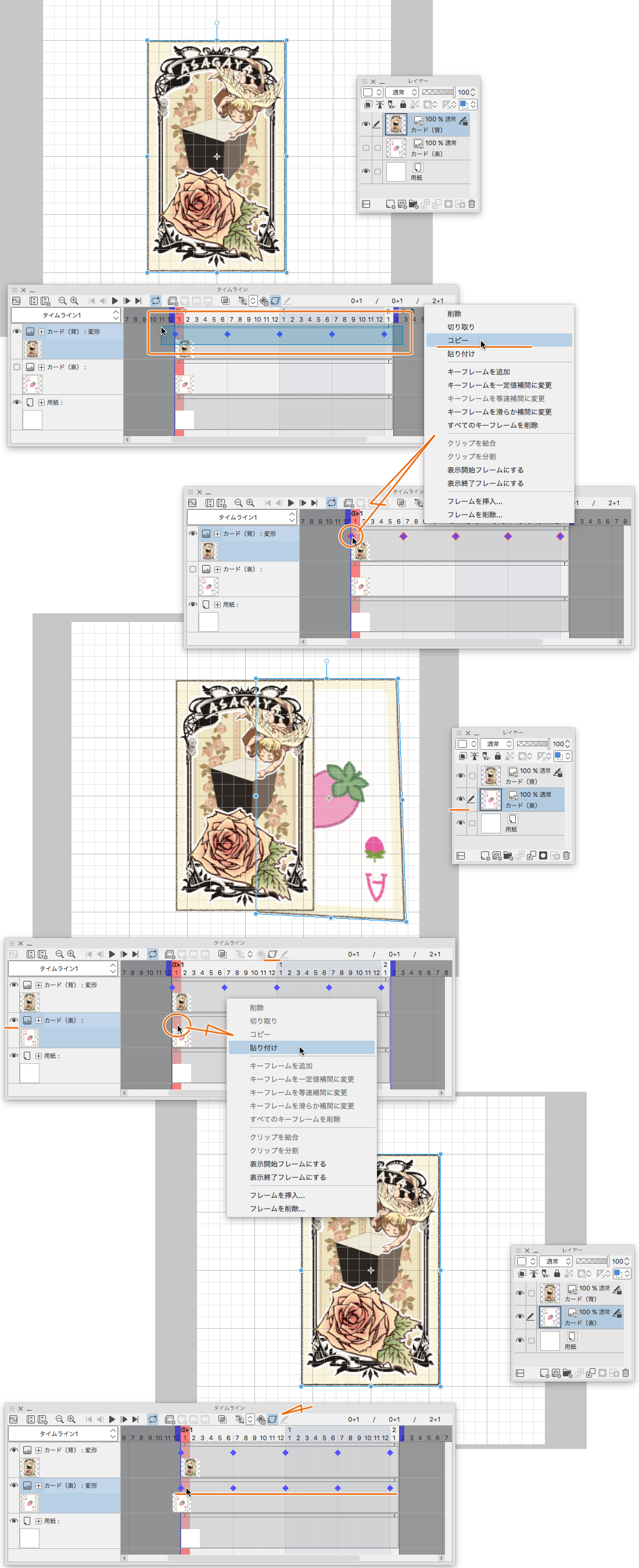Open keyframe interpolation dropdown in topmost timeline toolbar
The width and height of the screenshot is (639, 1568).
[x=253, y=301]
